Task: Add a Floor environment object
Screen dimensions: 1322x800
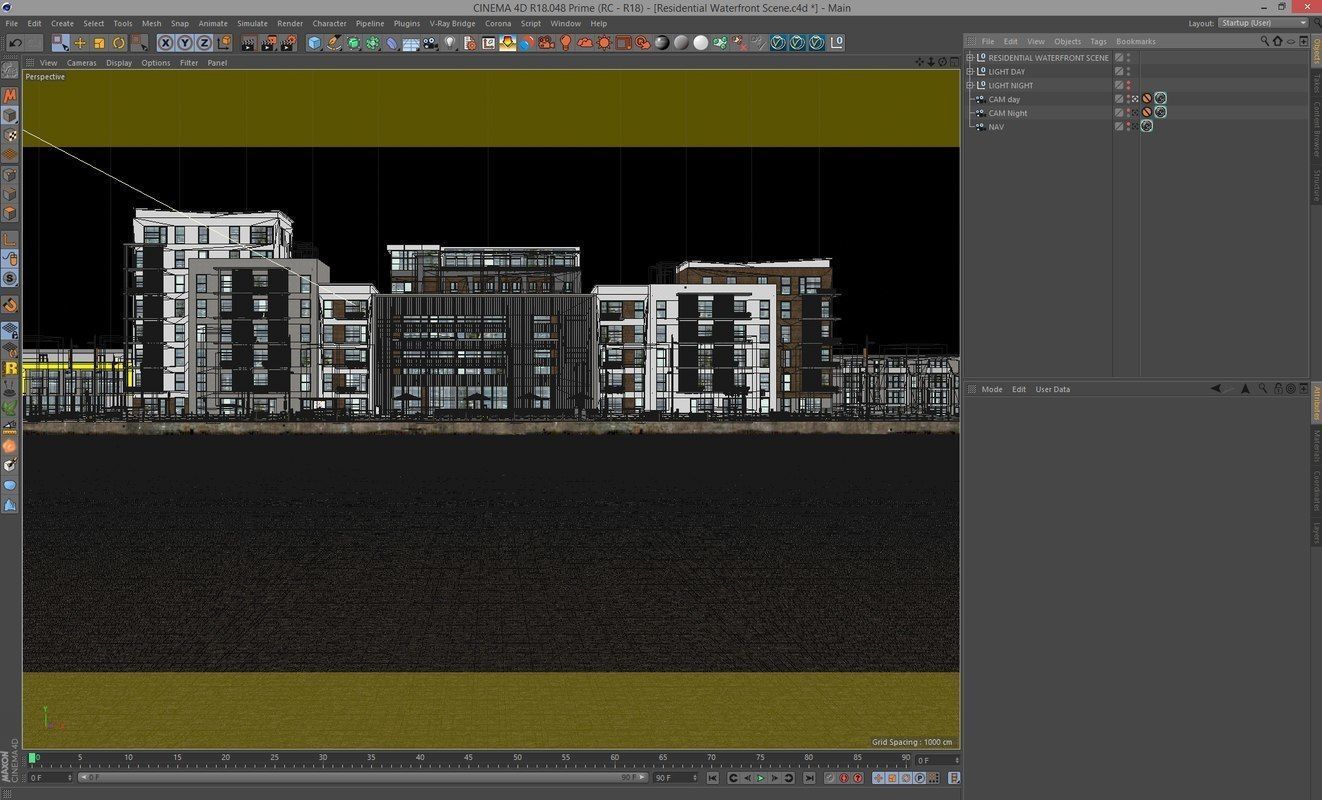Action: click(411, 43)
